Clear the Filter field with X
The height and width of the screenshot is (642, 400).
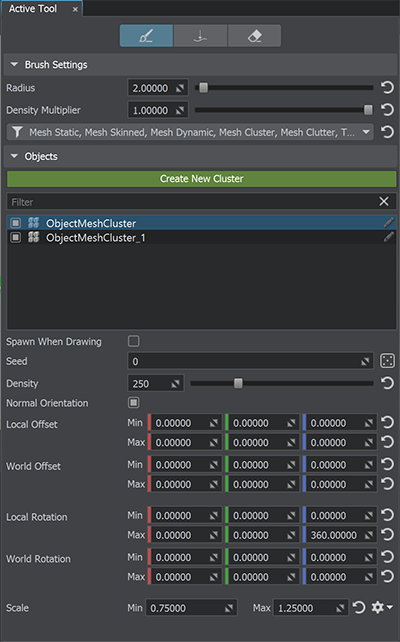click(x=384, y=201)
